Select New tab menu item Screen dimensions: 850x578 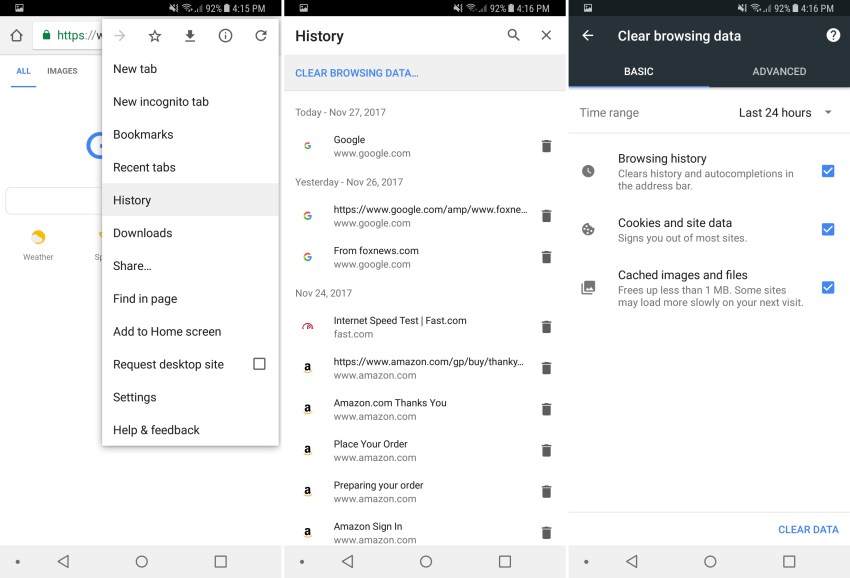190,69
